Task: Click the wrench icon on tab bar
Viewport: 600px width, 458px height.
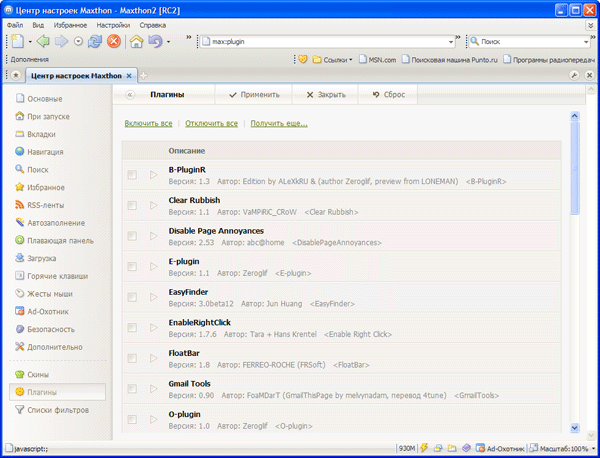Action: (x=574, y=75)
